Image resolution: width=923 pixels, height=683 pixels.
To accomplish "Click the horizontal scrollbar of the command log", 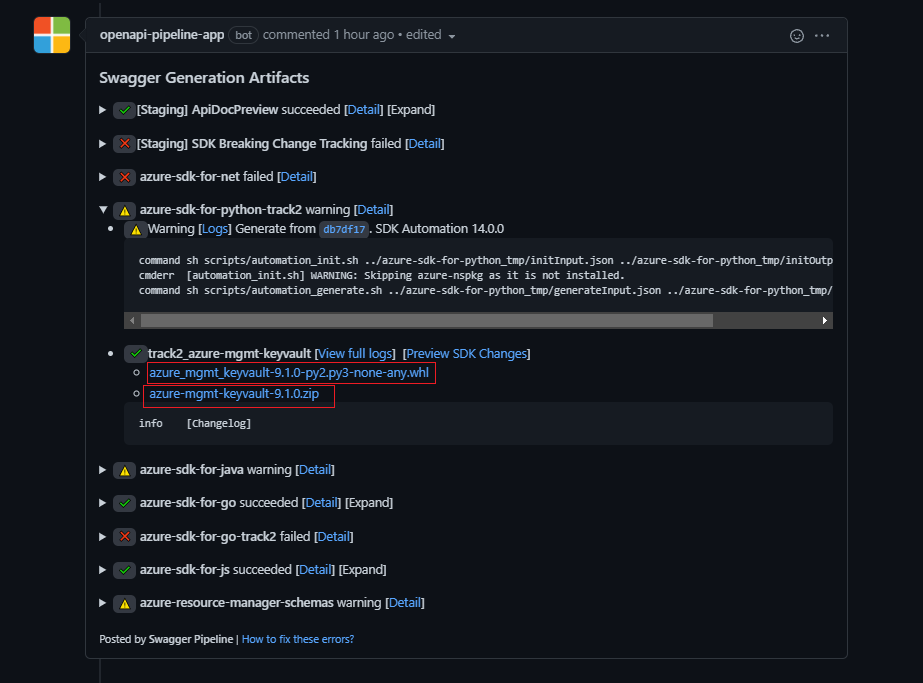I will coord(427,321).
